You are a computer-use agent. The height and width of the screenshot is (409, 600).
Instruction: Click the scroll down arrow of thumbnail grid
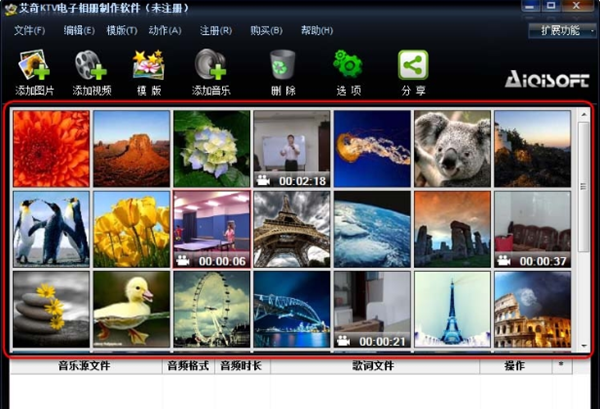[584, 345]
